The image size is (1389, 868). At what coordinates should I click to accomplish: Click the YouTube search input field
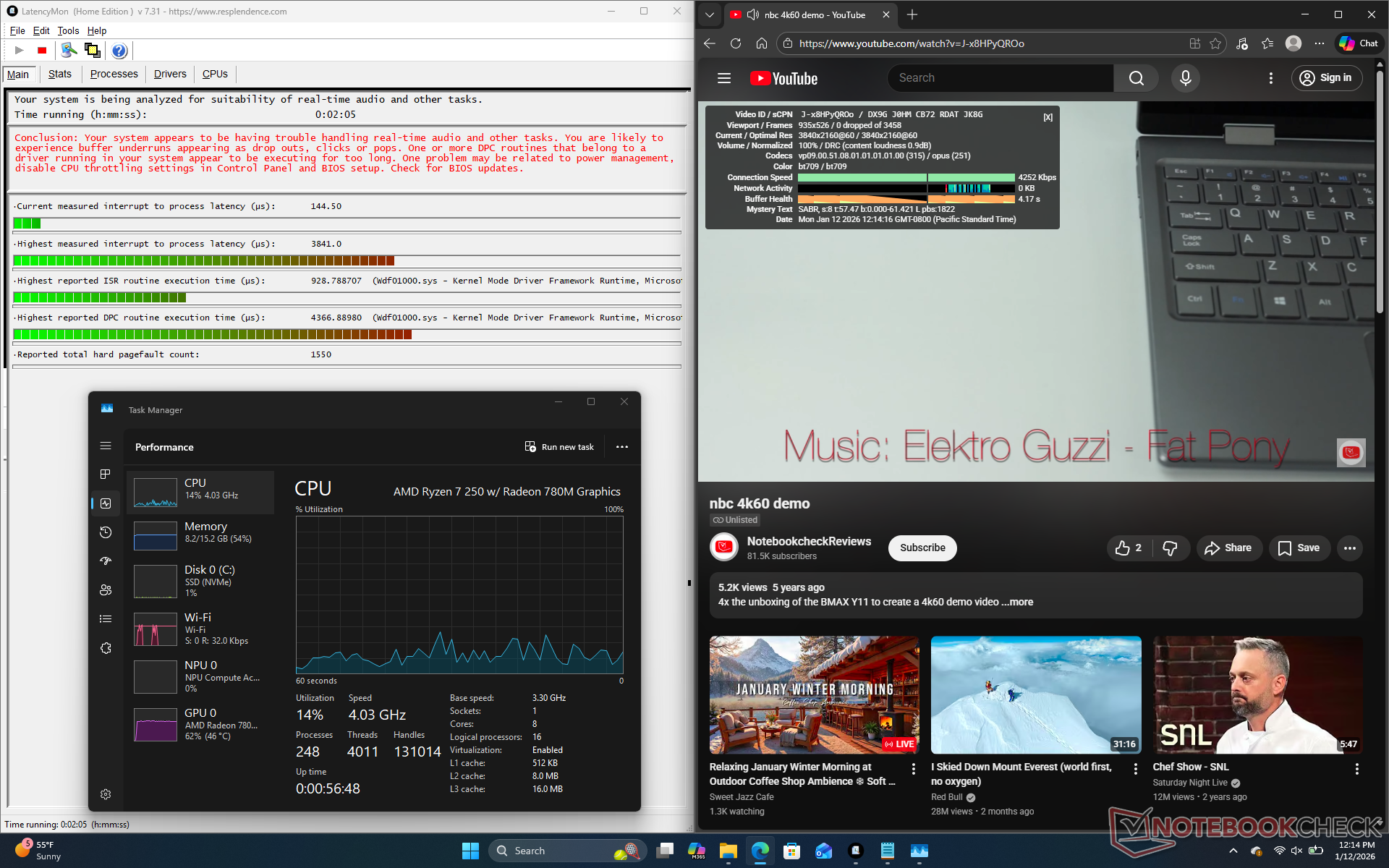[1000, 78]
